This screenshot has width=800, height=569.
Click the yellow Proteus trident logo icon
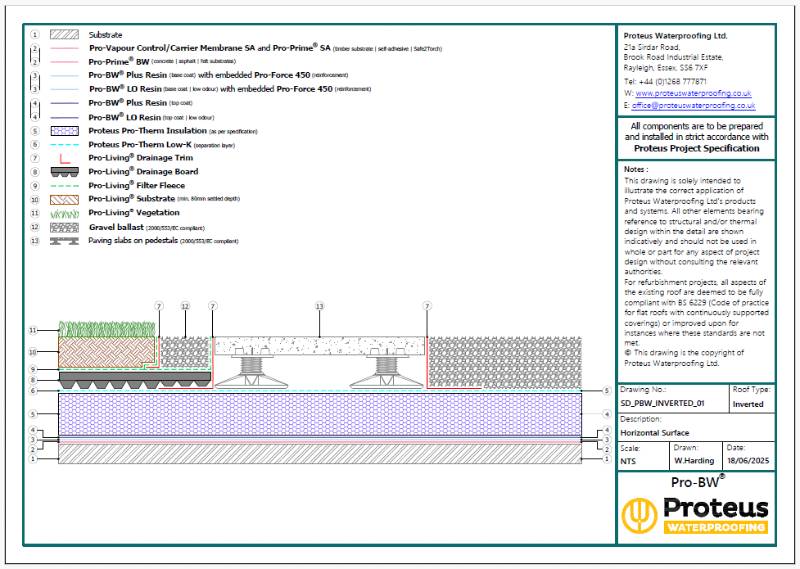click(x=640, y=515)
